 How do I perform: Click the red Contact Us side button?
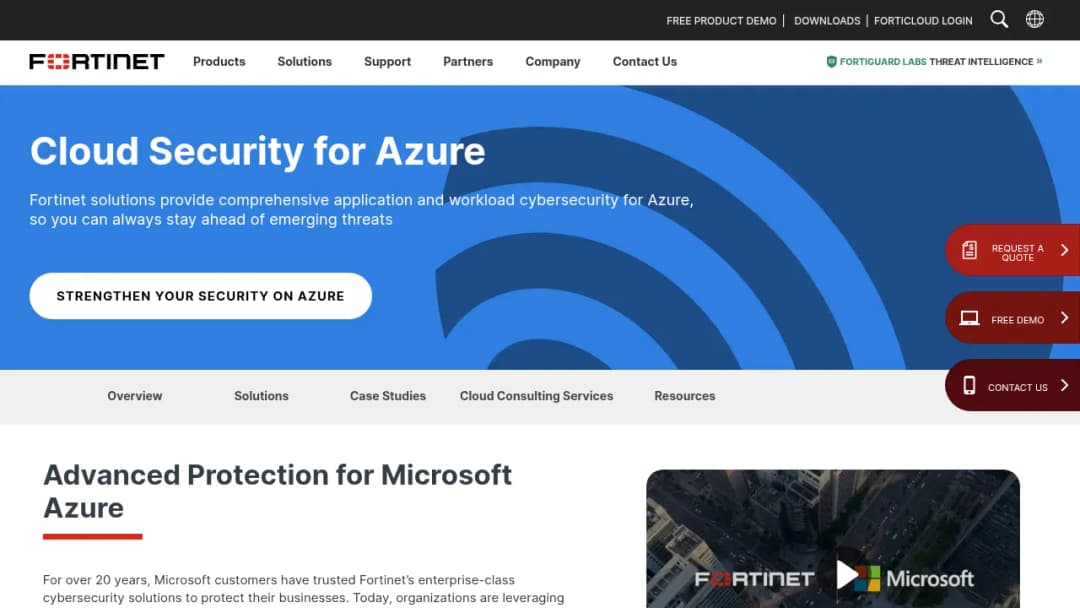1012,385
